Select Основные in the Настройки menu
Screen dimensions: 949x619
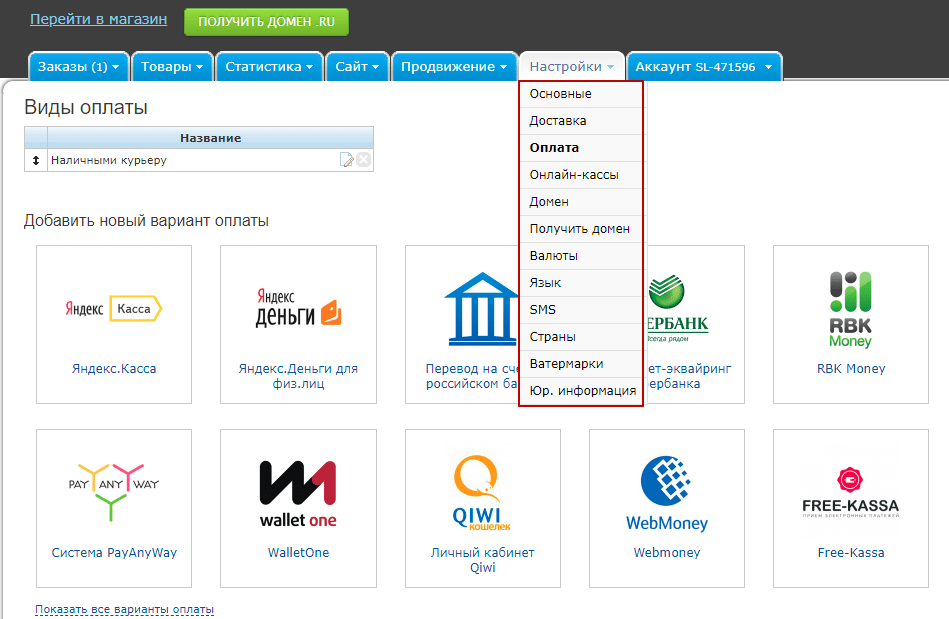point(581,94)
